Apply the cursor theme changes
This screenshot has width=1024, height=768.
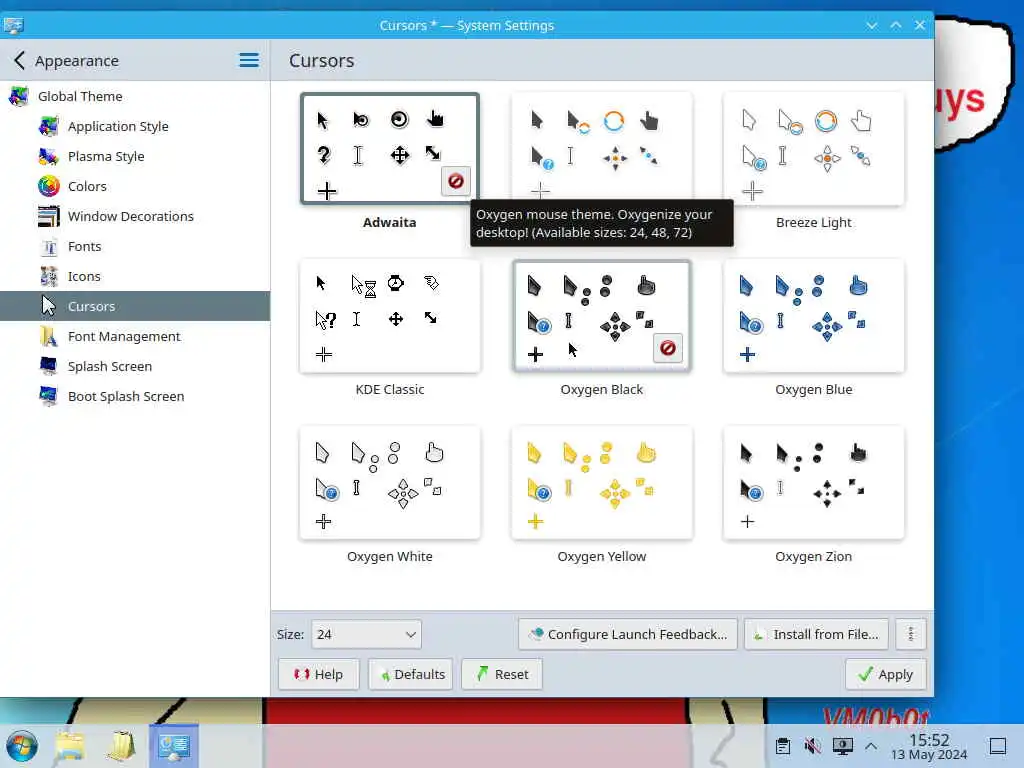pyautogui.click(x=886, y=674)
